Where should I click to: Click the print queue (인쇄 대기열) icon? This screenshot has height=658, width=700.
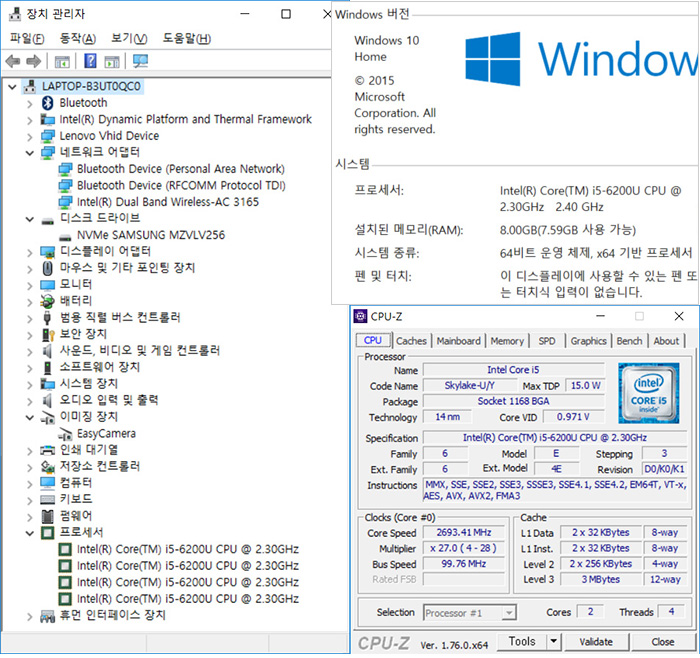coord(47,450)
